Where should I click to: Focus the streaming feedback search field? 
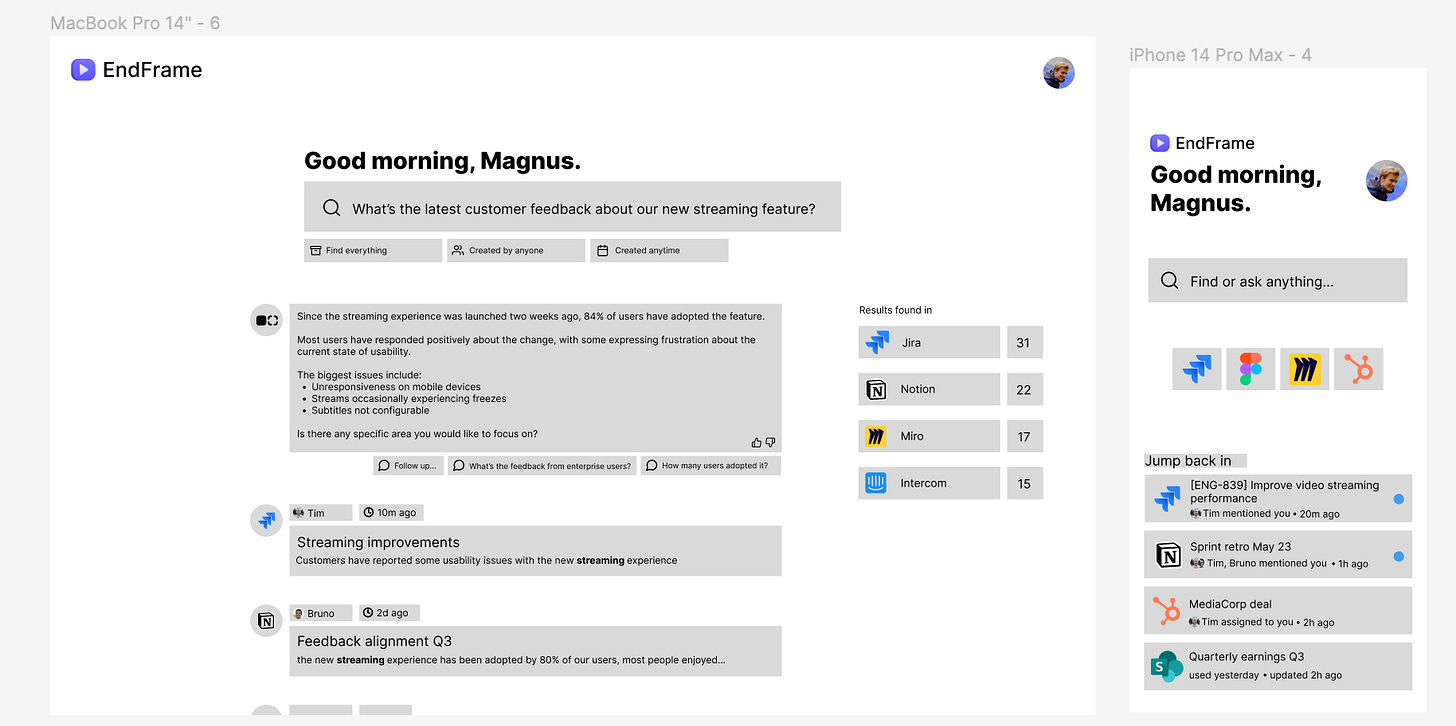click(x=572, y=207)
